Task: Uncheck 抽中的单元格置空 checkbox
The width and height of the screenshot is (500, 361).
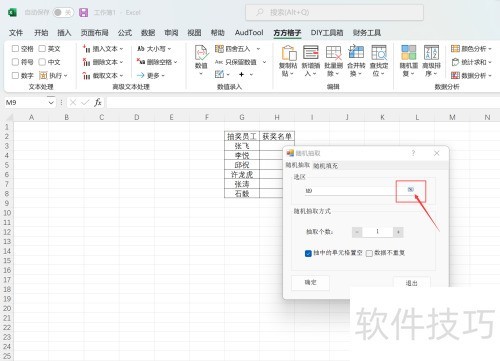Action: [308, 253]
